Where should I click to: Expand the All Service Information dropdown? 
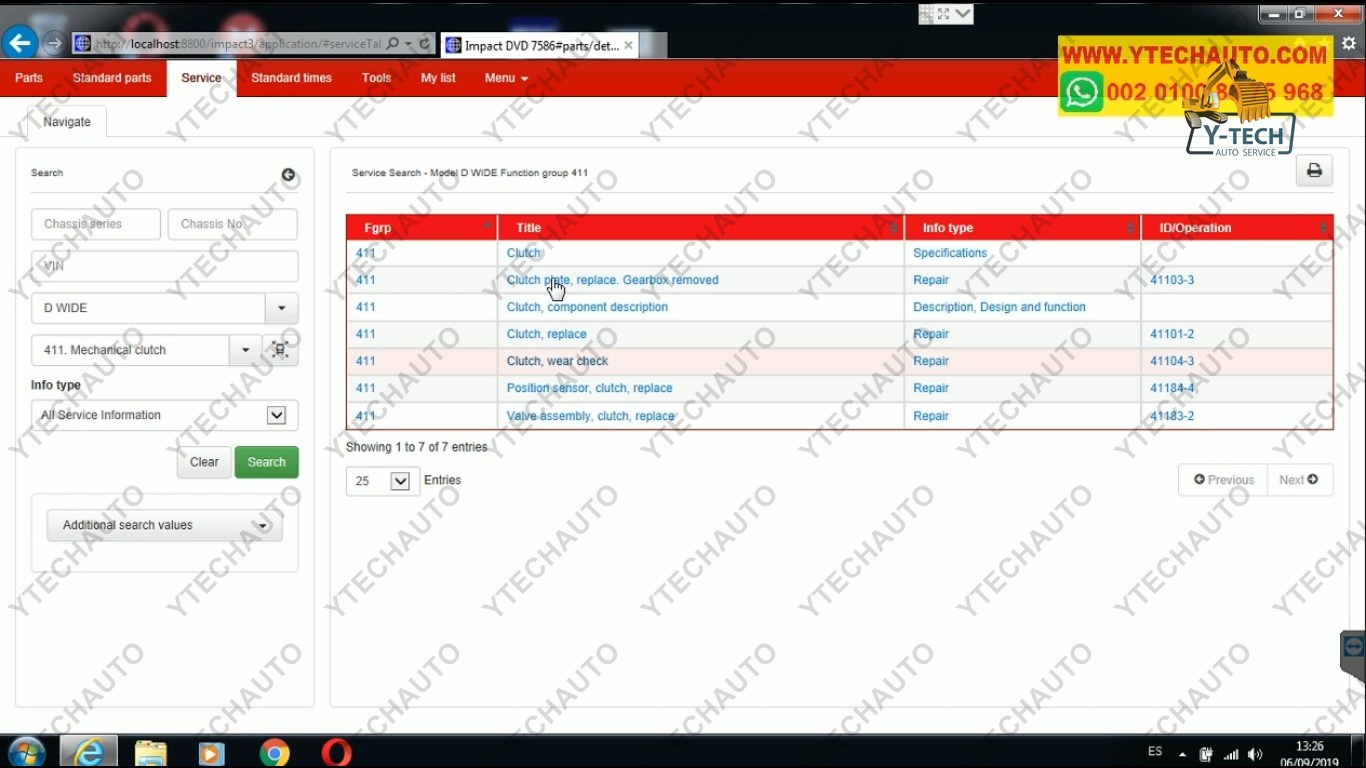click(x=276, y=415)
